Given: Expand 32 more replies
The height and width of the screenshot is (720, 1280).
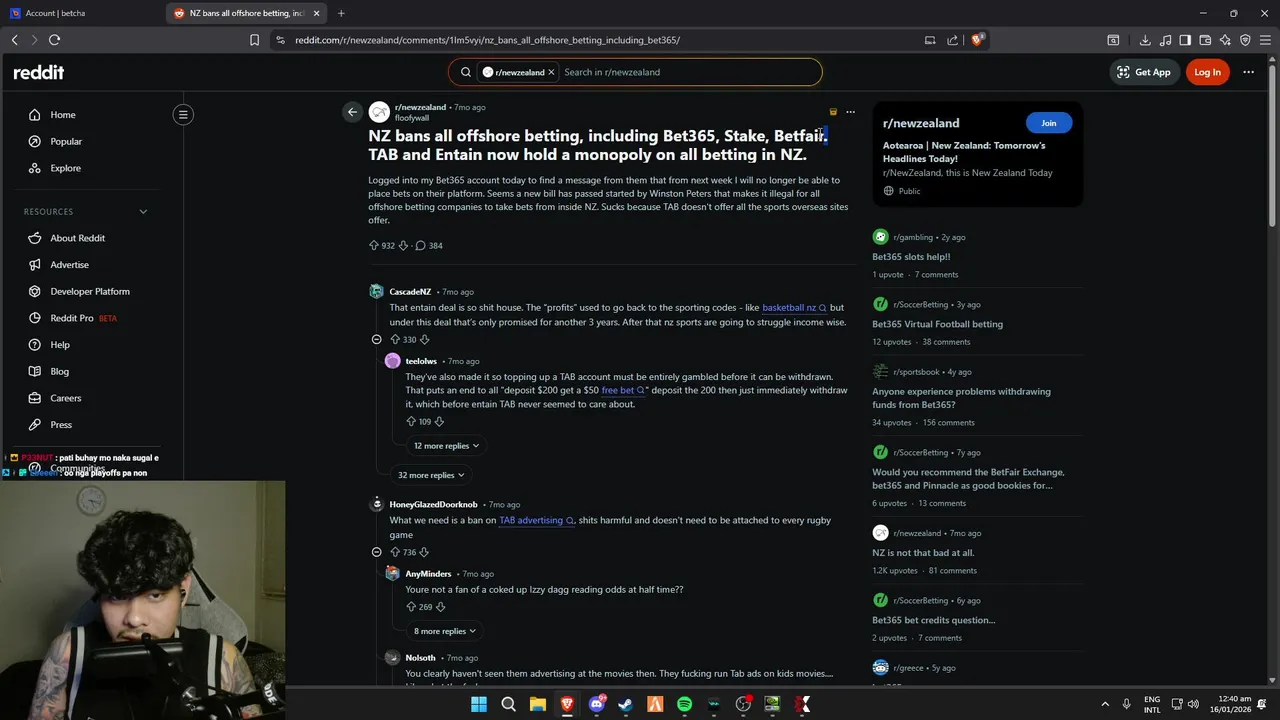Looking at the screenshot, I should (x=431, y=475).
